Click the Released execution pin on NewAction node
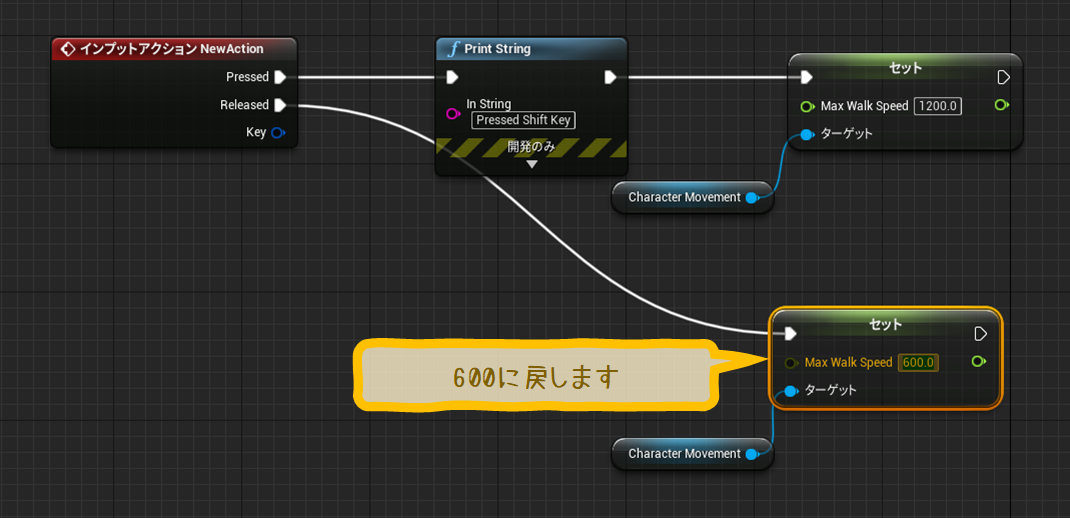1070x518 pixels. tap(280, 105)
